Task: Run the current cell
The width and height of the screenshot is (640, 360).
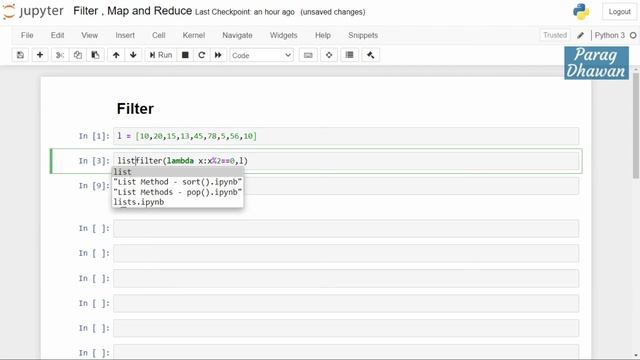Action: pos(161,55)
